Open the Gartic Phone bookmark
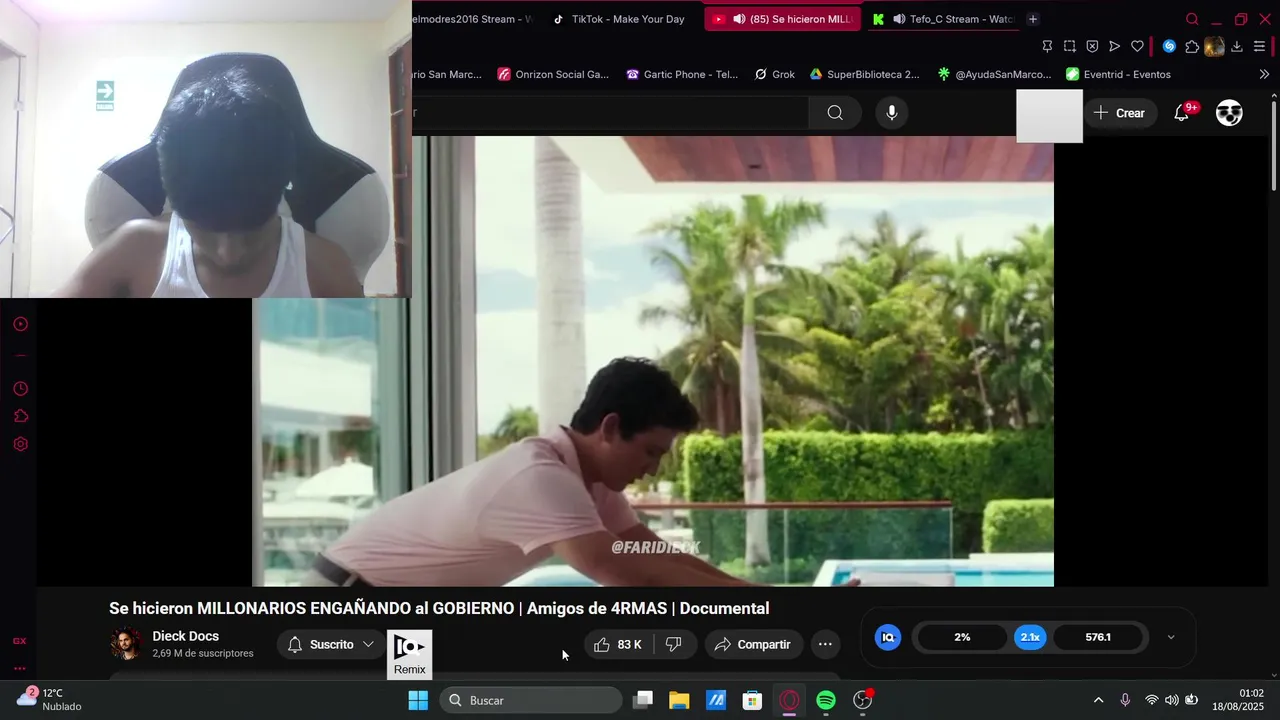Screen dimensions: 1280x720 tap(682, 74)
